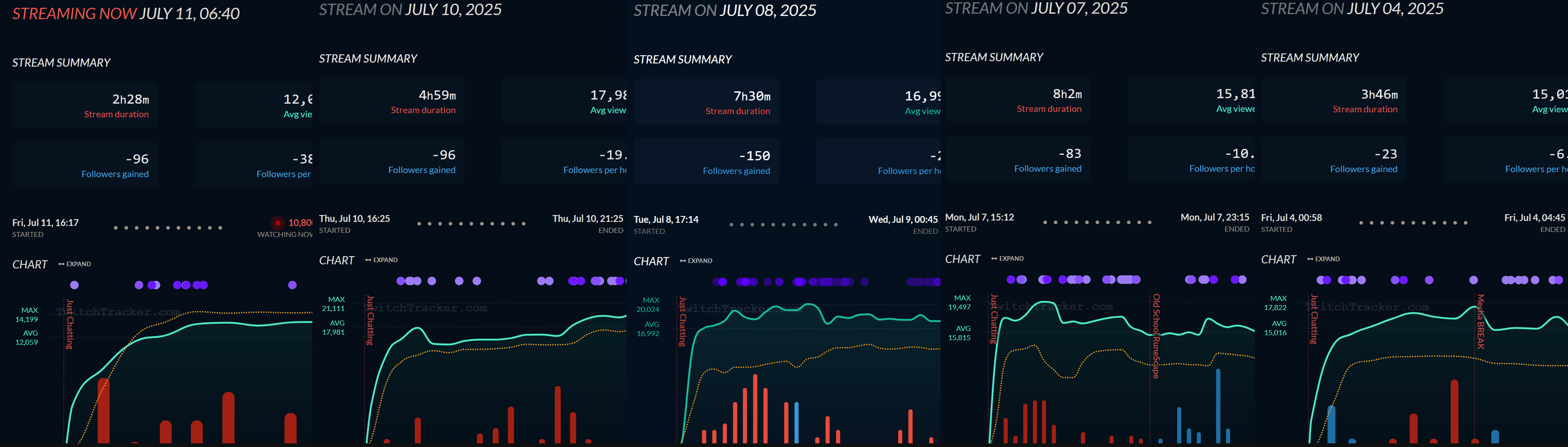The image size is (1568, 447).
Task: Select the -83 Followers gained card
Action: coord(1018,159)
